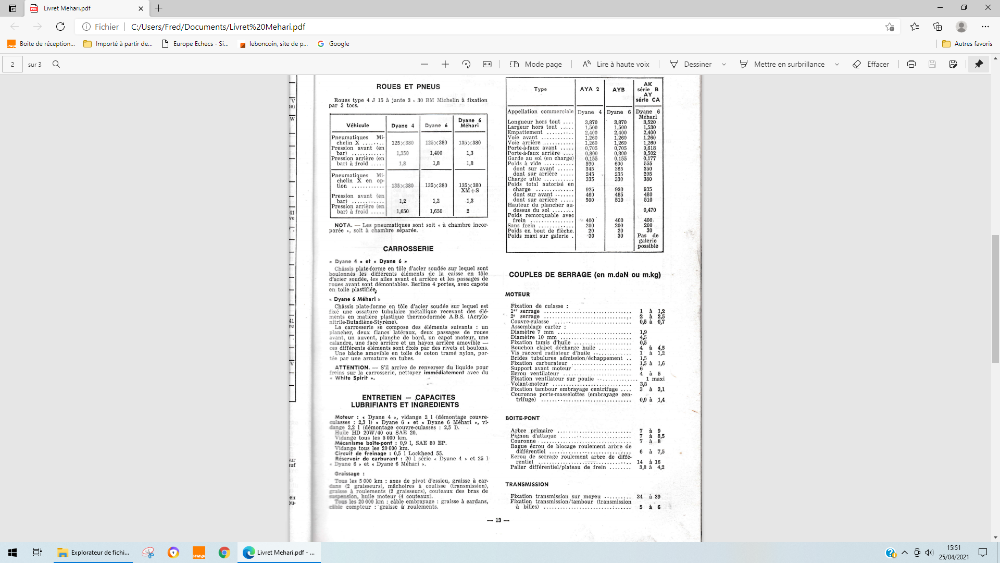Rotate the PDF page
The width and height of the screenshot is (1000, 563).
(466, 64)
